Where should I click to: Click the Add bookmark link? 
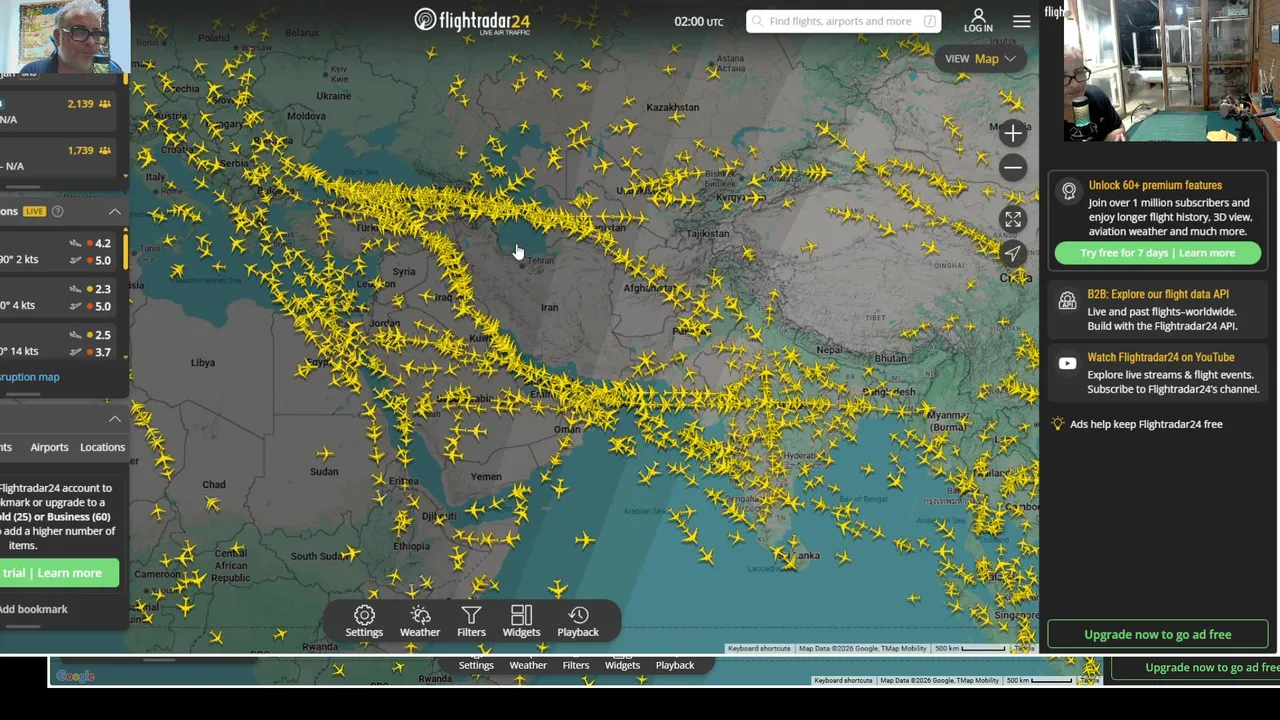(34, 609)
